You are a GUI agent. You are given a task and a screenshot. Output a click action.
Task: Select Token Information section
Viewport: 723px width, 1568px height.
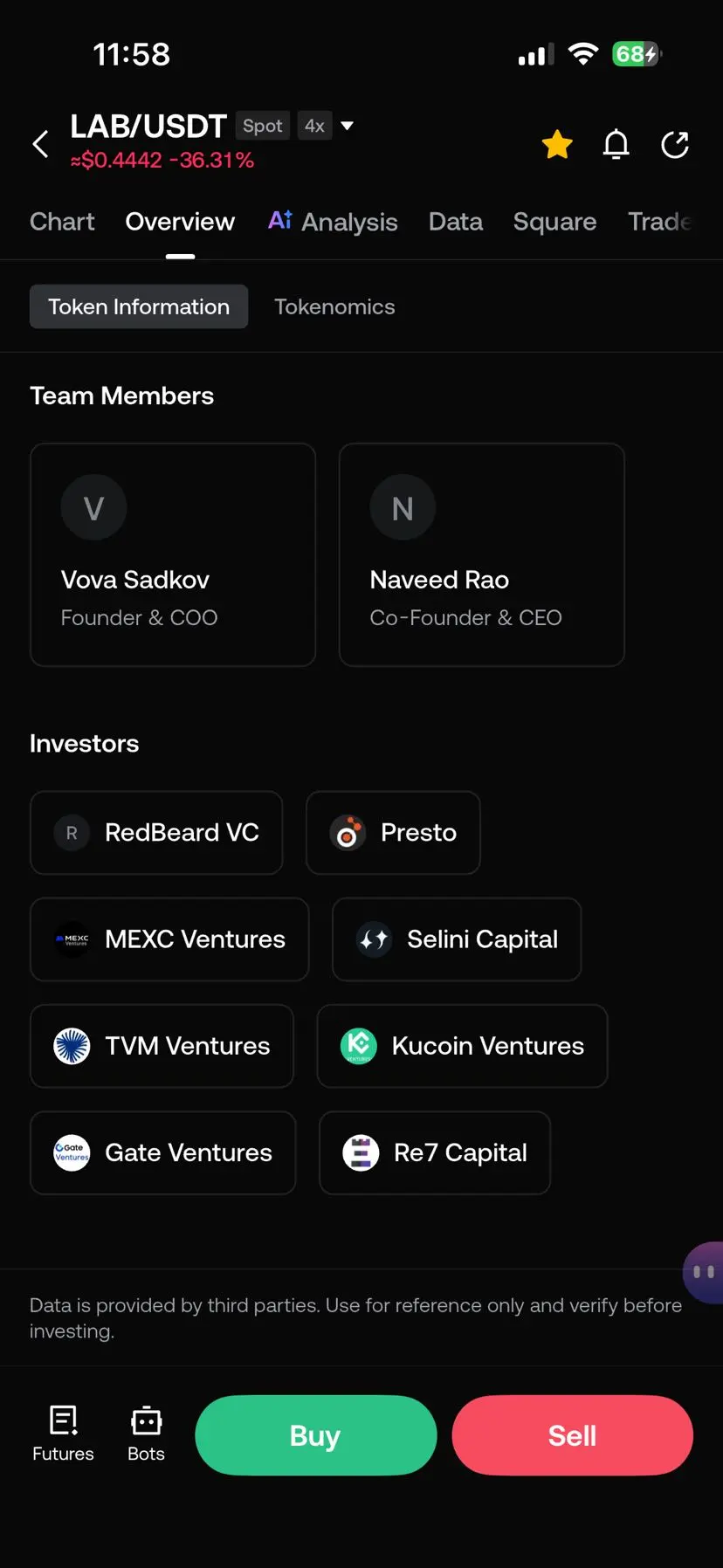pyautogui.click(x=139, y=306)
